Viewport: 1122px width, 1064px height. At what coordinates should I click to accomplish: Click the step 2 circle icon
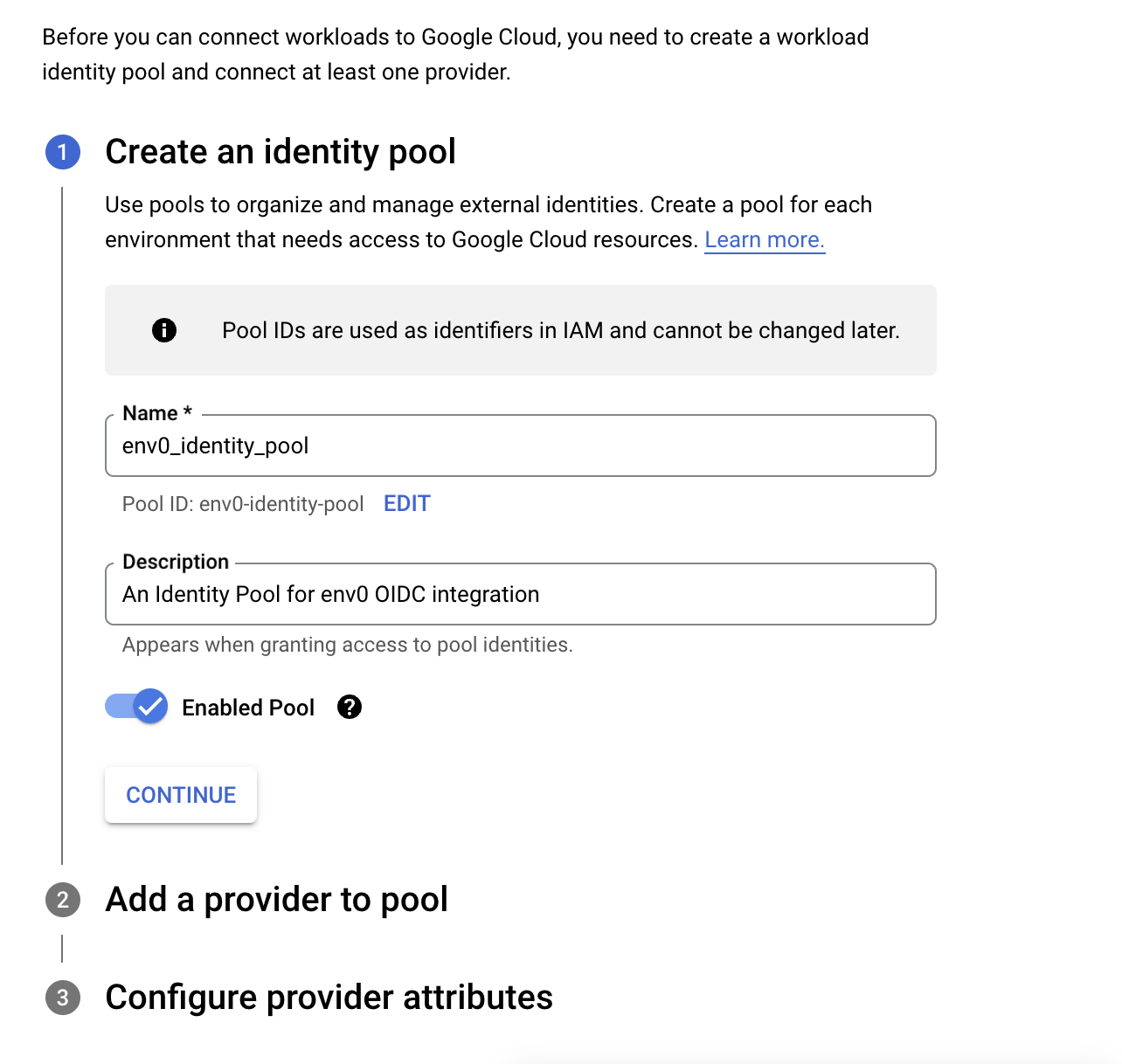point(63,900)
